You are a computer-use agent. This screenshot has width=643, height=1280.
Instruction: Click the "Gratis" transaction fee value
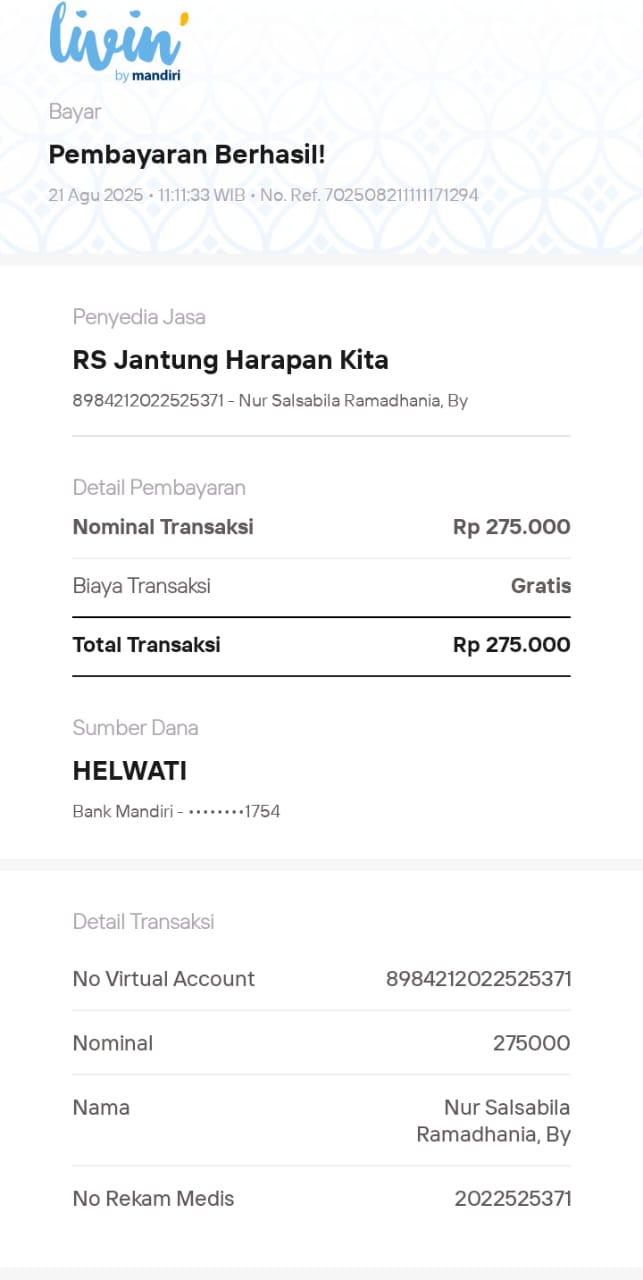coord(540,586)
